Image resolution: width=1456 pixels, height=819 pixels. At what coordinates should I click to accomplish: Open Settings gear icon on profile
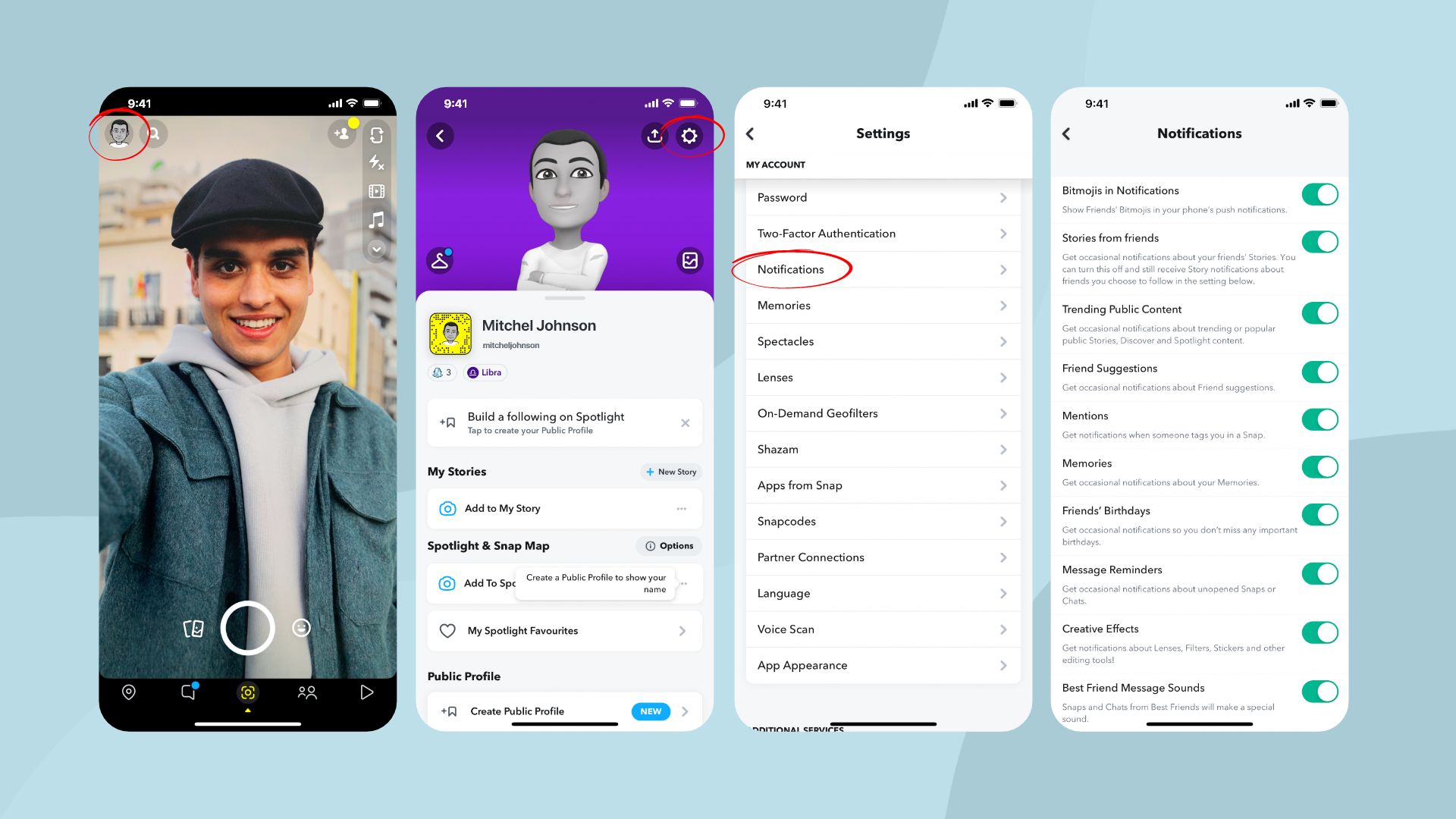tap(690, 136)
